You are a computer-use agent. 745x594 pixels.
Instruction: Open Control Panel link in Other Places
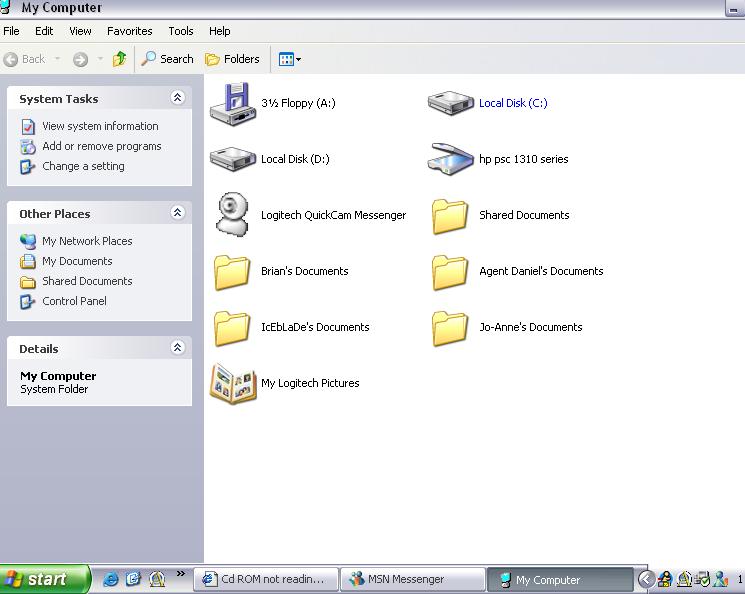[74, 301]
